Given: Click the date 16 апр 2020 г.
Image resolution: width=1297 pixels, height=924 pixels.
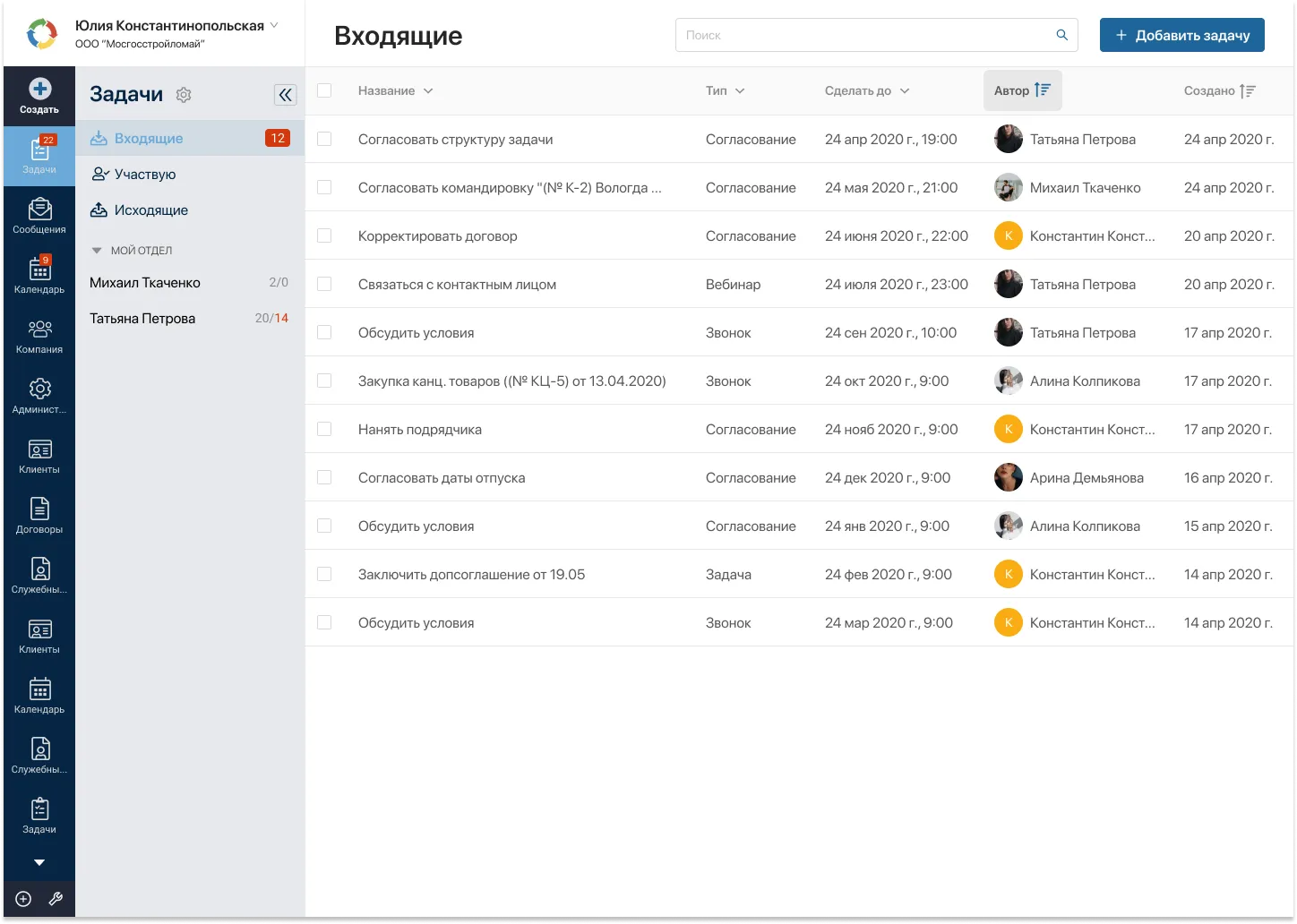Looking at the screenshot, I should (x=1228, y=477).
